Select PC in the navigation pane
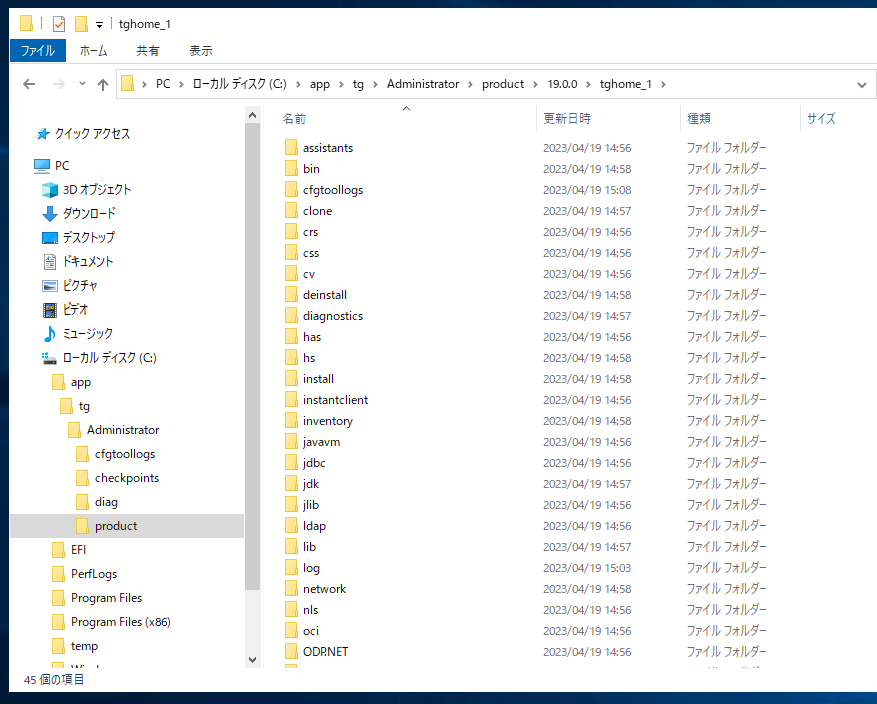 coord(62,166)
